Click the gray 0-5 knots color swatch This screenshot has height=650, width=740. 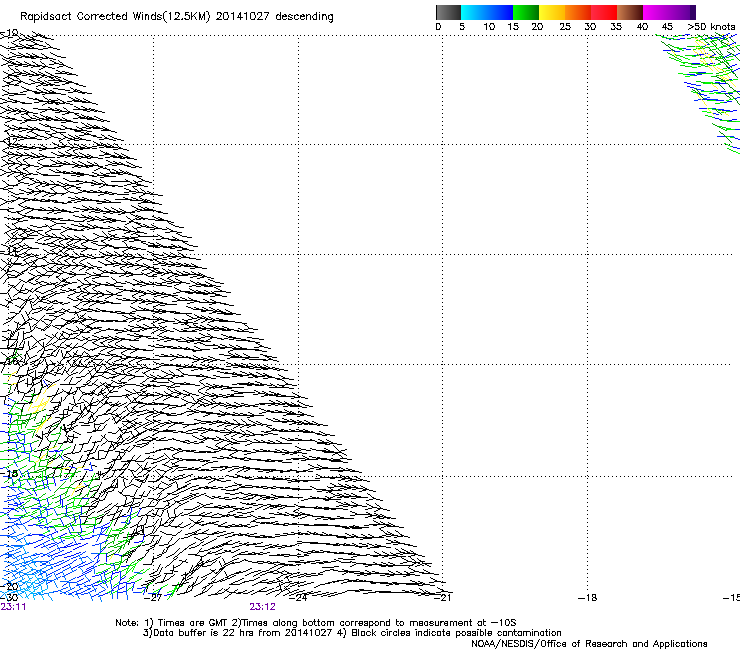[x=448, y=12]
